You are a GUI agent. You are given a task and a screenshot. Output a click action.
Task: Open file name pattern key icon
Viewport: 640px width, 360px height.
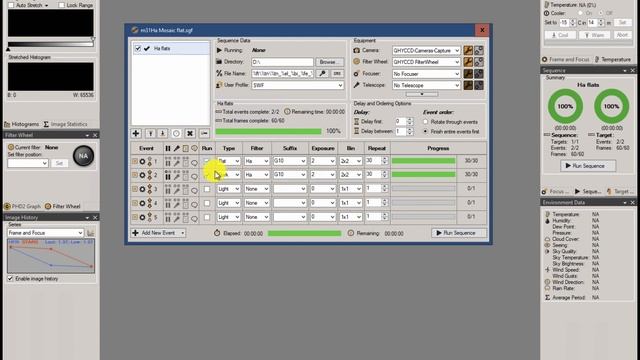(x=322, y=73)
